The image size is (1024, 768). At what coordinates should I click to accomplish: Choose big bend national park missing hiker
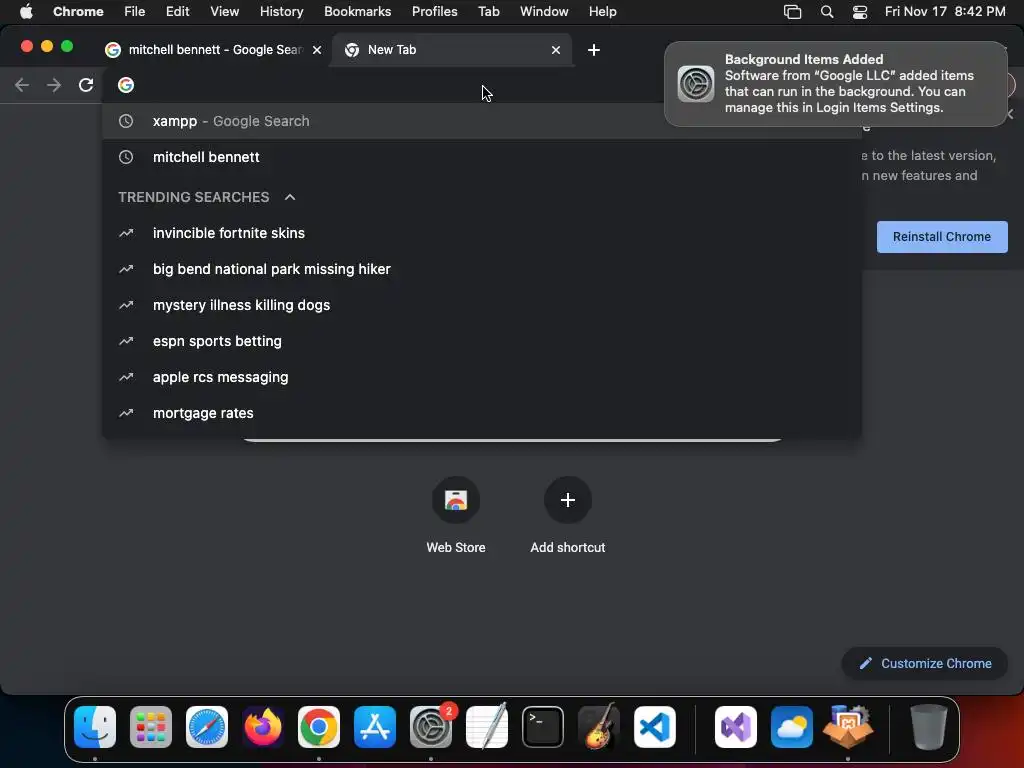[x=482, y=269]
